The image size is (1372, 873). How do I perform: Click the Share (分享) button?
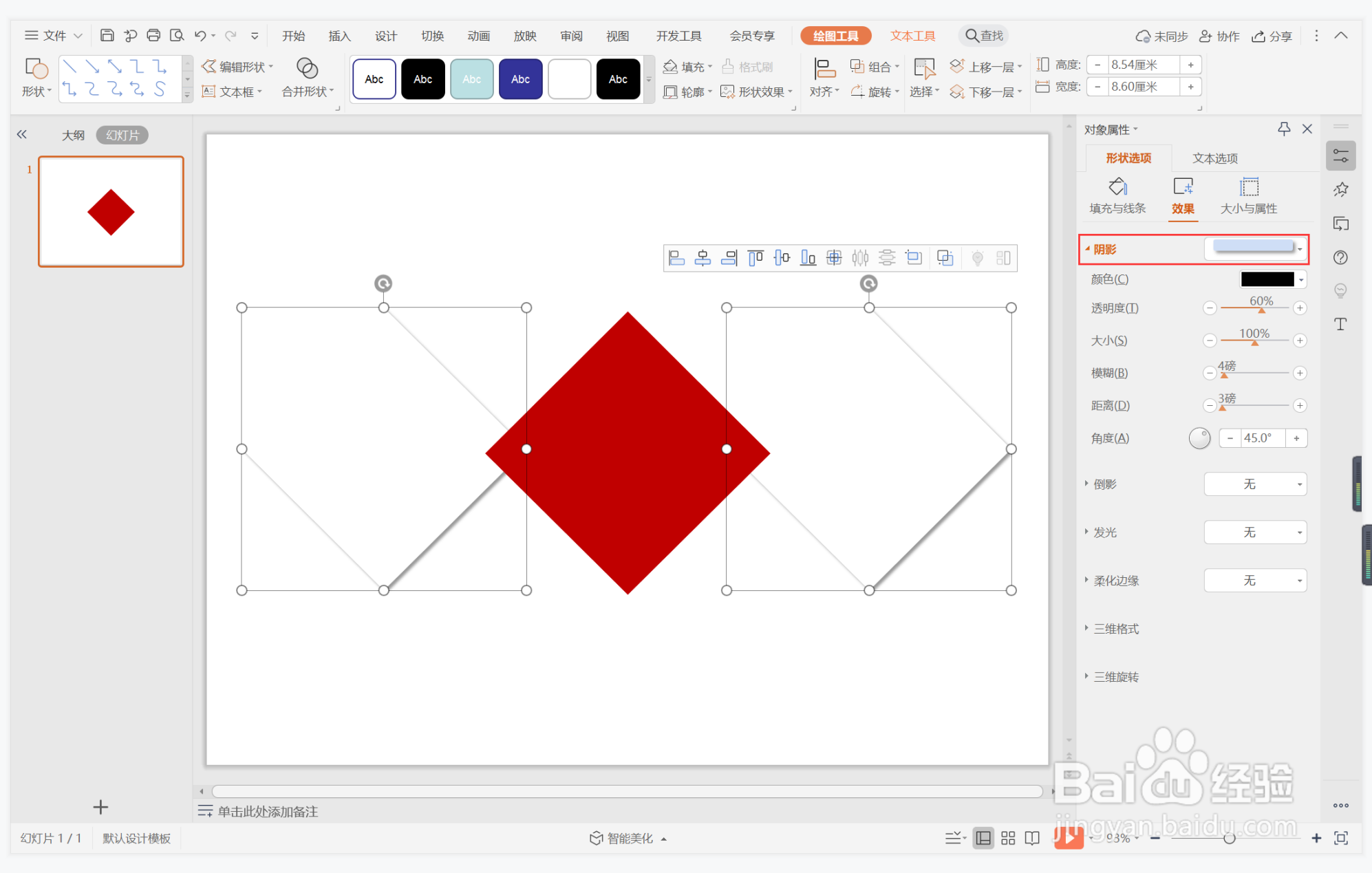(1272, 36)
